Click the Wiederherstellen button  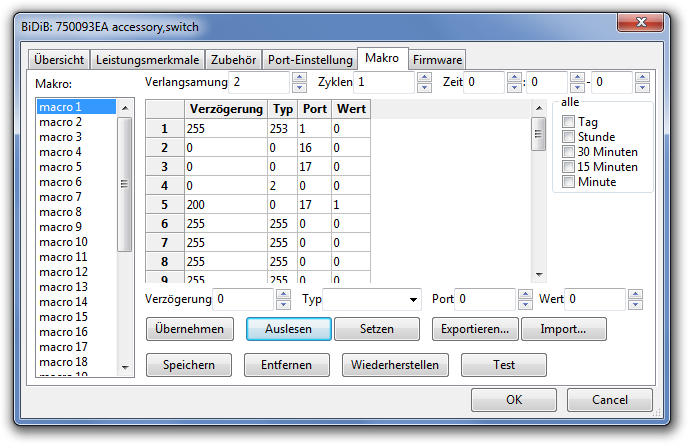click(x=395, y=365)
